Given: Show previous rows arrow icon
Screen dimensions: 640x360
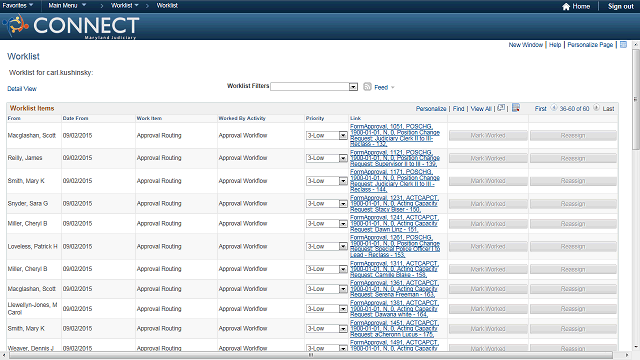Looking at the screenshot, I should click(554, 108).
